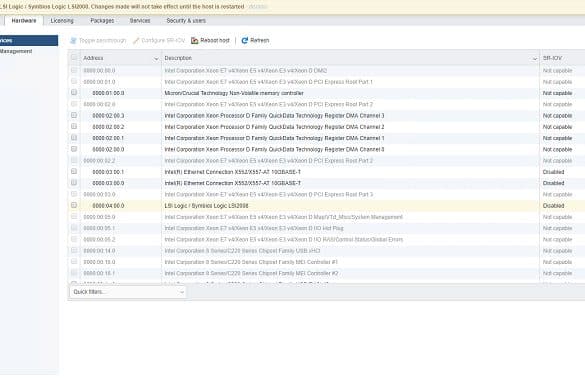
Task: Check the box for LSI Logic device 0000:04:00.0
Action: 74,205
